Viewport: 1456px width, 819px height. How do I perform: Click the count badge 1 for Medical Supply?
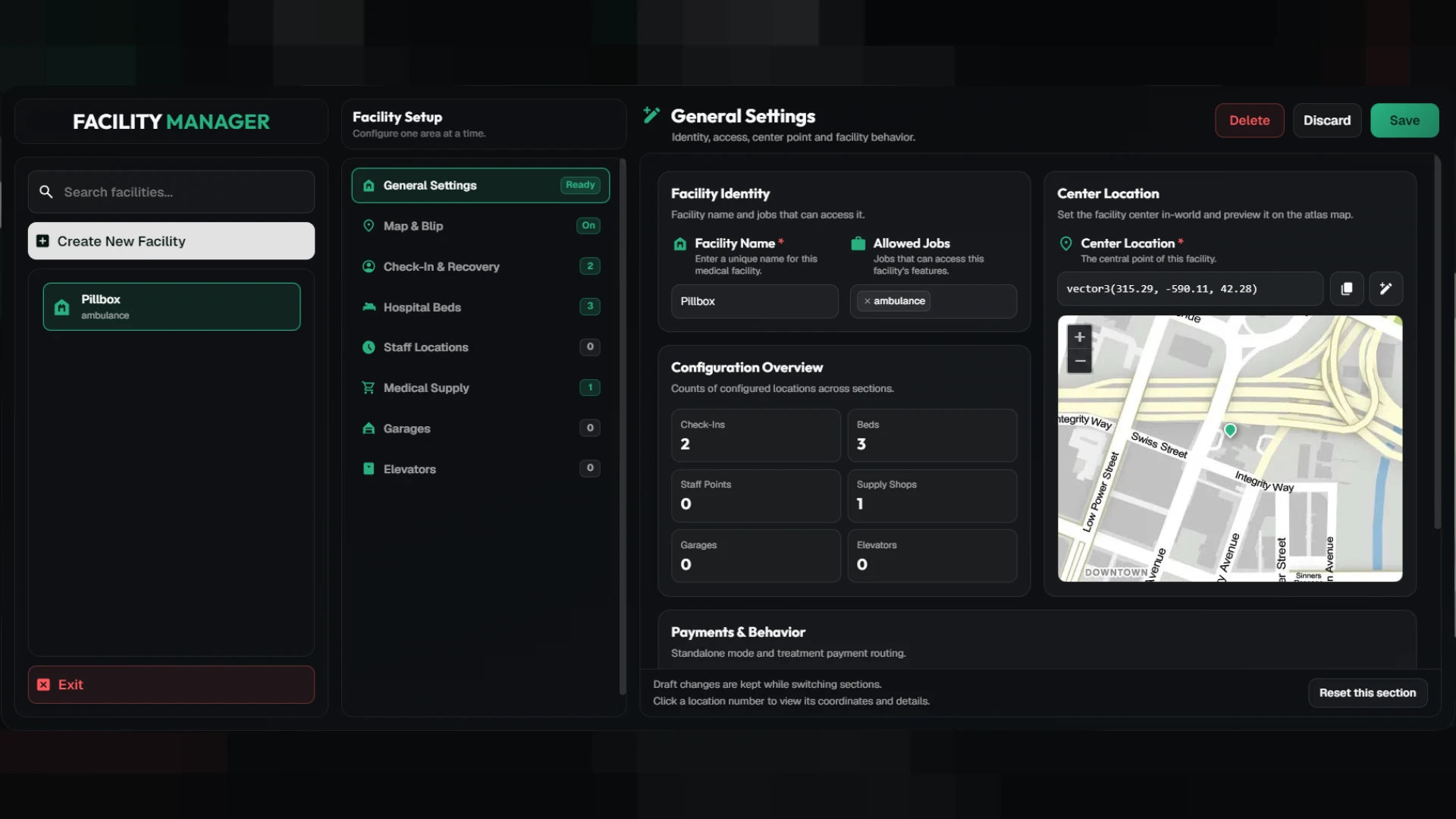tap(590, 388)
